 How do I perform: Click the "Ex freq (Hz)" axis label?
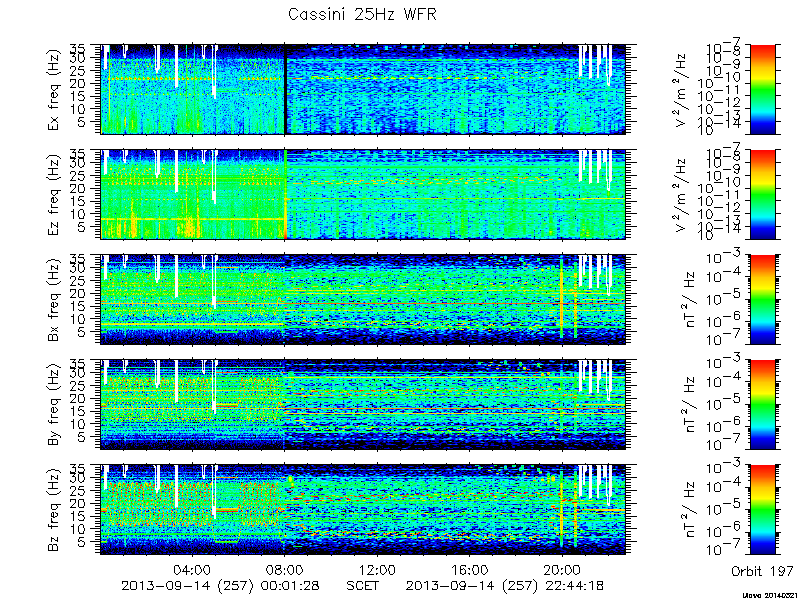point(54,90)
